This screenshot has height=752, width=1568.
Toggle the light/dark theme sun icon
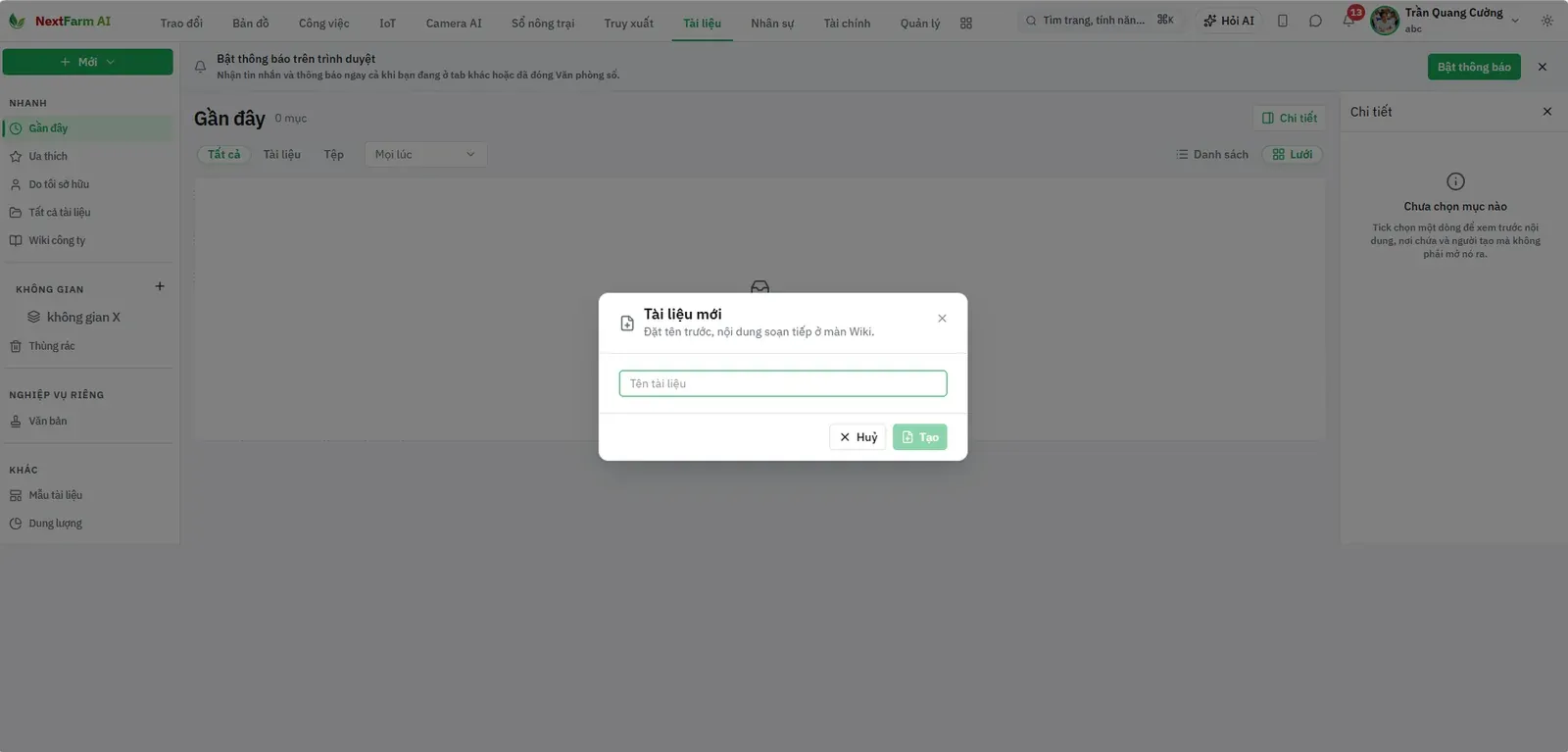pos(1547,21)
